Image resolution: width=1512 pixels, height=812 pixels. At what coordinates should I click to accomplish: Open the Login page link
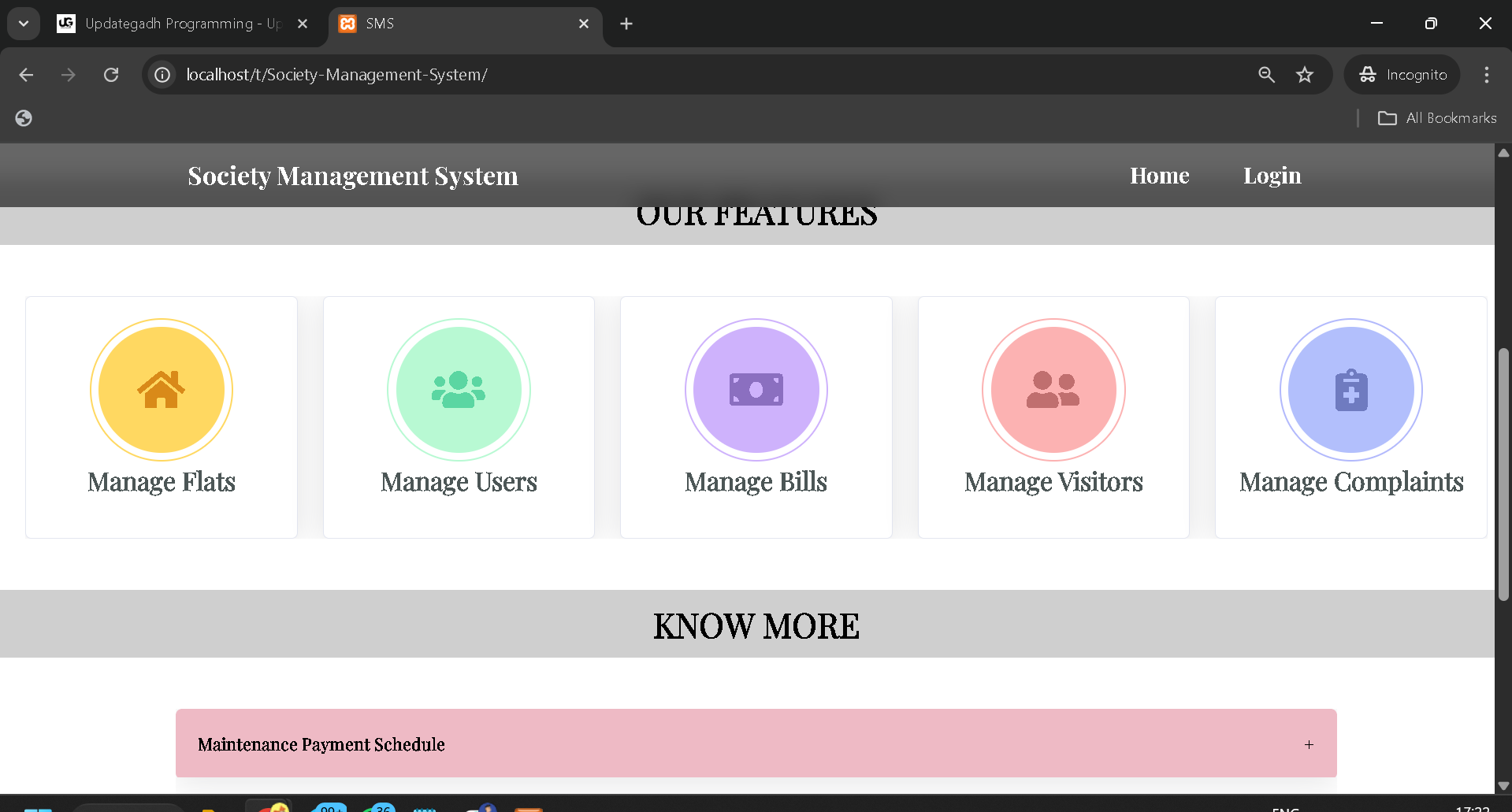1272,176
